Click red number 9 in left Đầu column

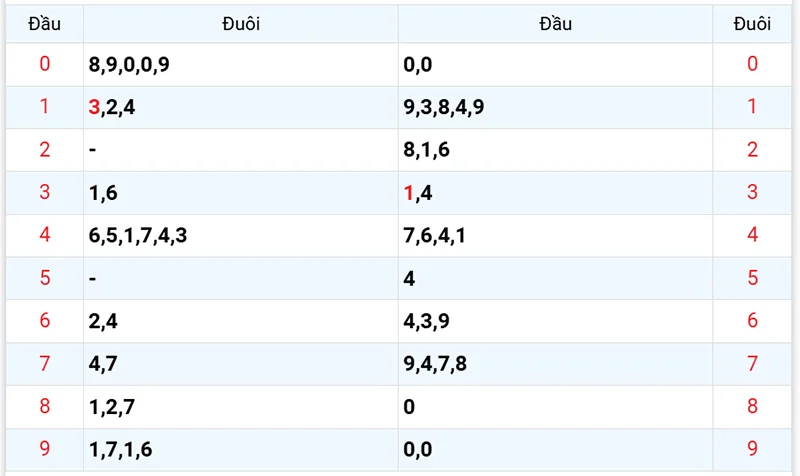[43, 450]
